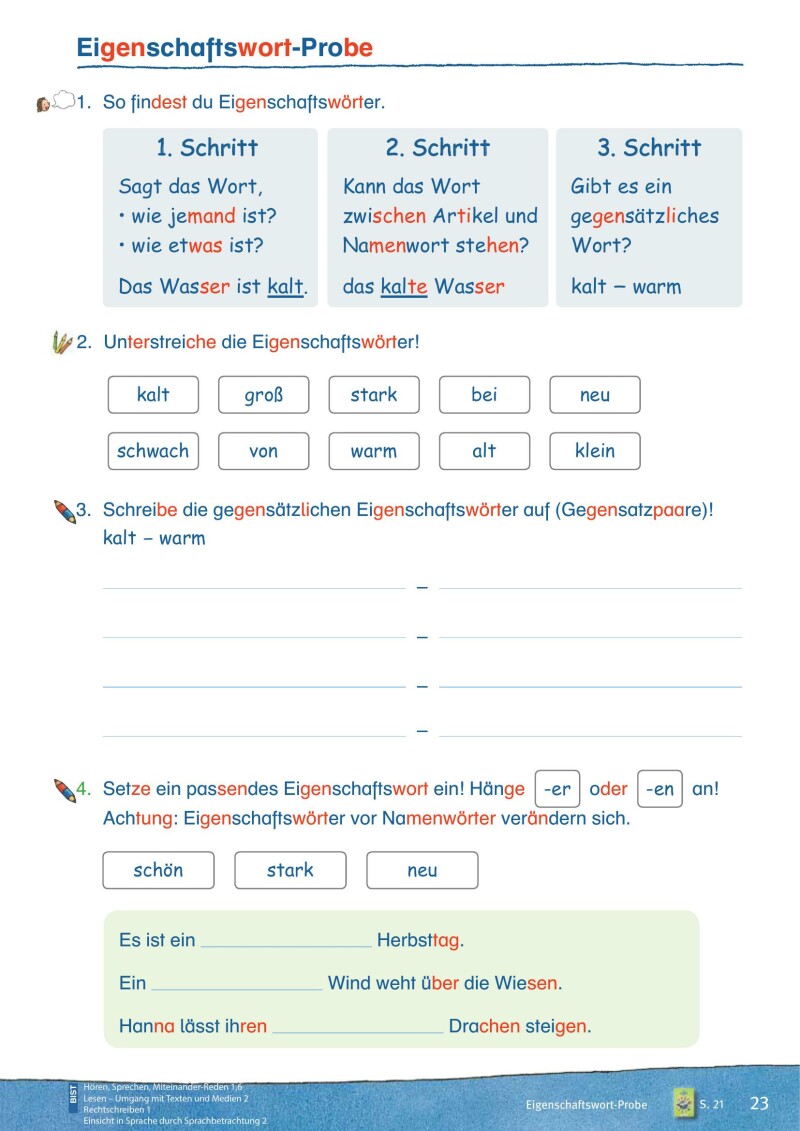
Task: Click the small green icon in the footer
Action: pyautogui.click(x=683, y=1103)
